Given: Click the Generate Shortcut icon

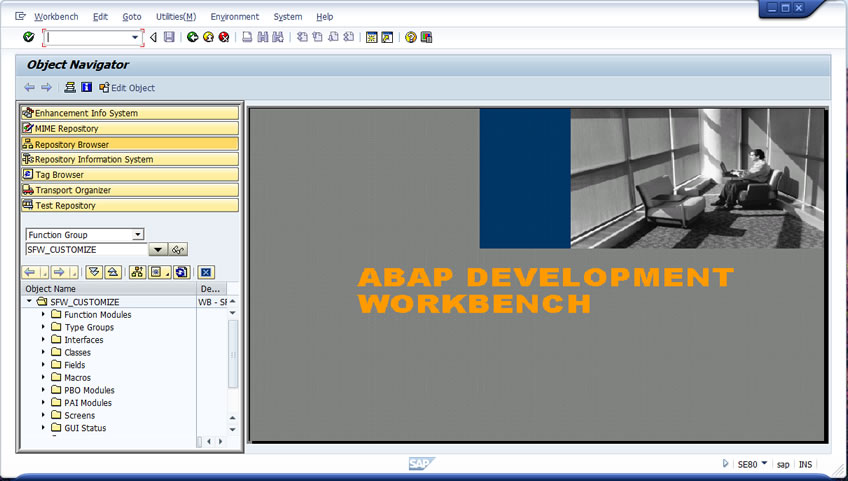Looking at the screenshot, I should pyautogui.click(x=387, y=37).
